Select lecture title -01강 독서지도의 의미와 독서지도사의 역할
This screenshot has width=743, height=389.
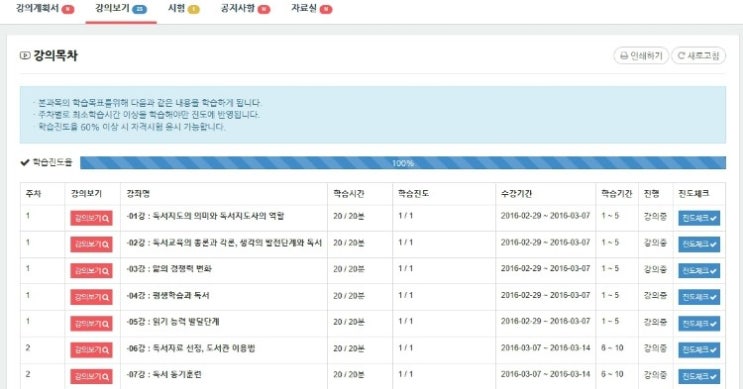coord(205,216)
